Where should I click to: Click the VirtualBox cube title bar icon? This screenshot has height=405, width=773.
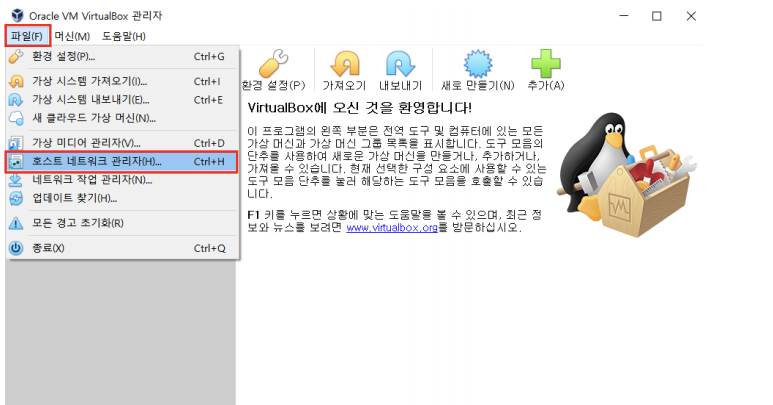[17, 16]
